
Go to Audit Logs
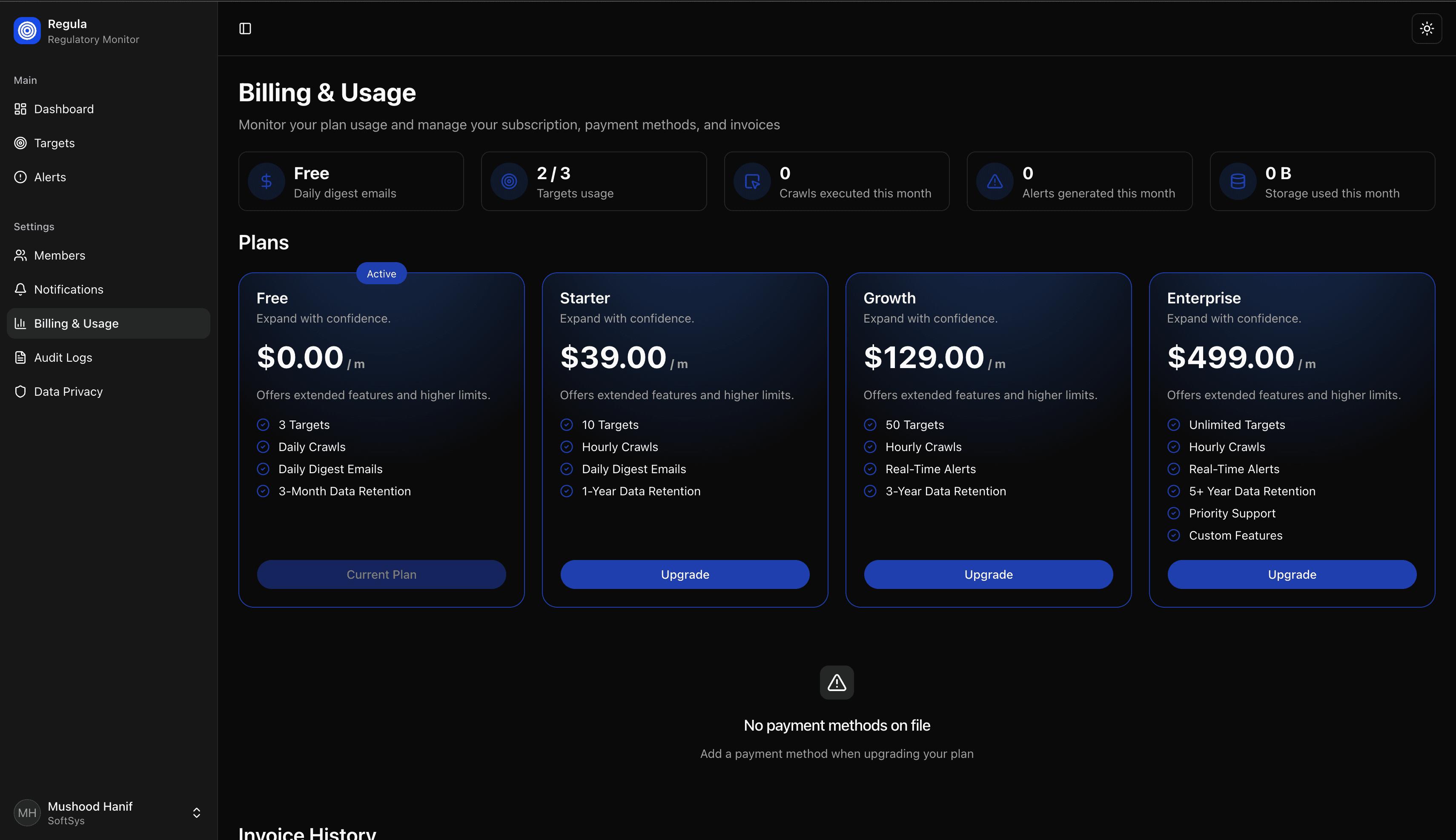[x=63, y=358]
